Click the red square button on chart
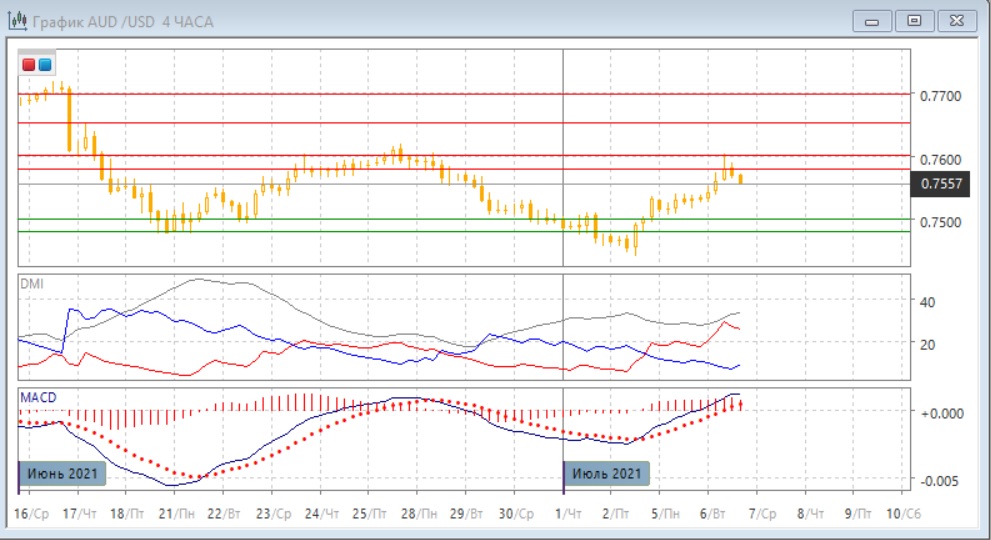 [x=29, y=64]
